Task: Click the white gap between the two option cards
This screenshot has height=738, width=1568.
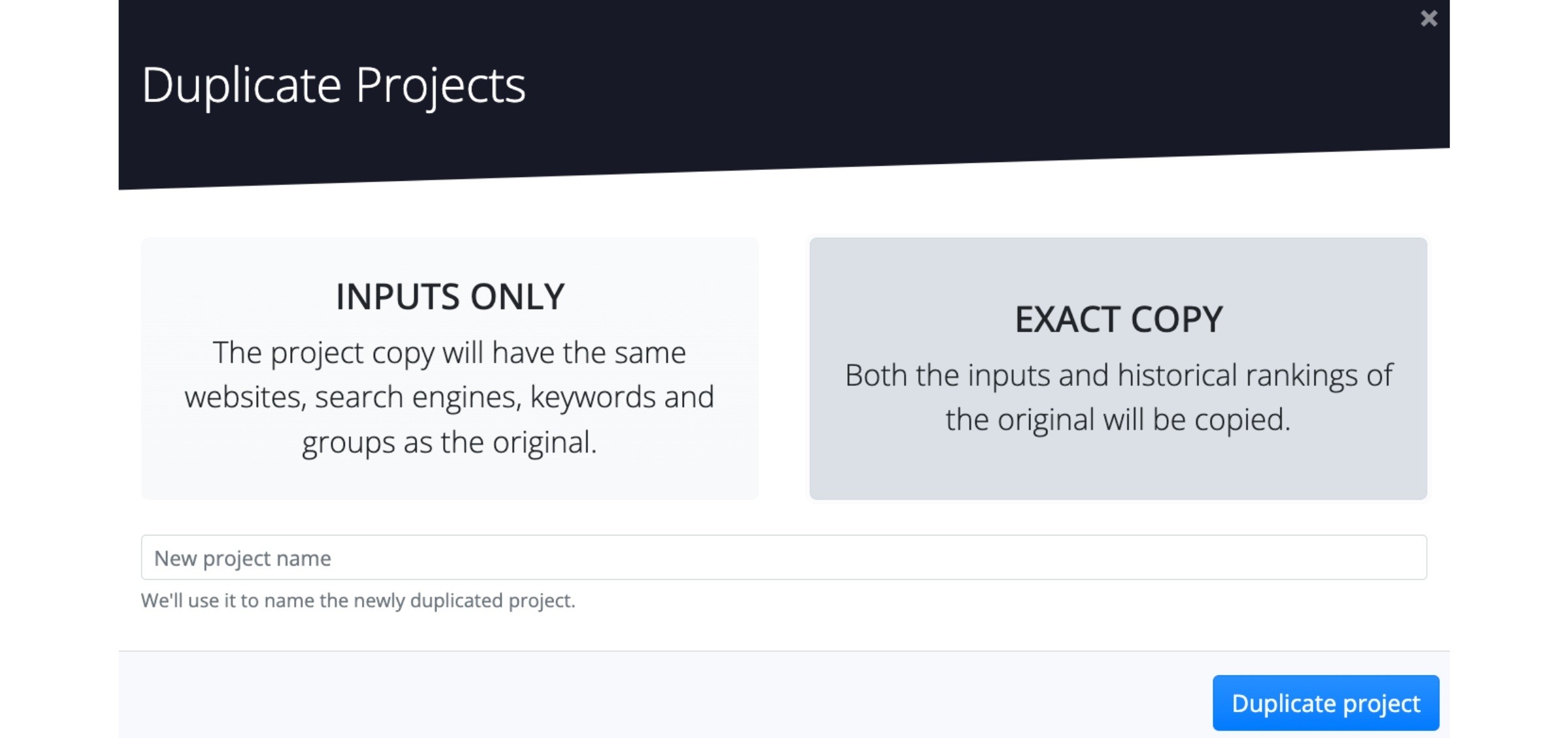Action: tap(784, 368)
